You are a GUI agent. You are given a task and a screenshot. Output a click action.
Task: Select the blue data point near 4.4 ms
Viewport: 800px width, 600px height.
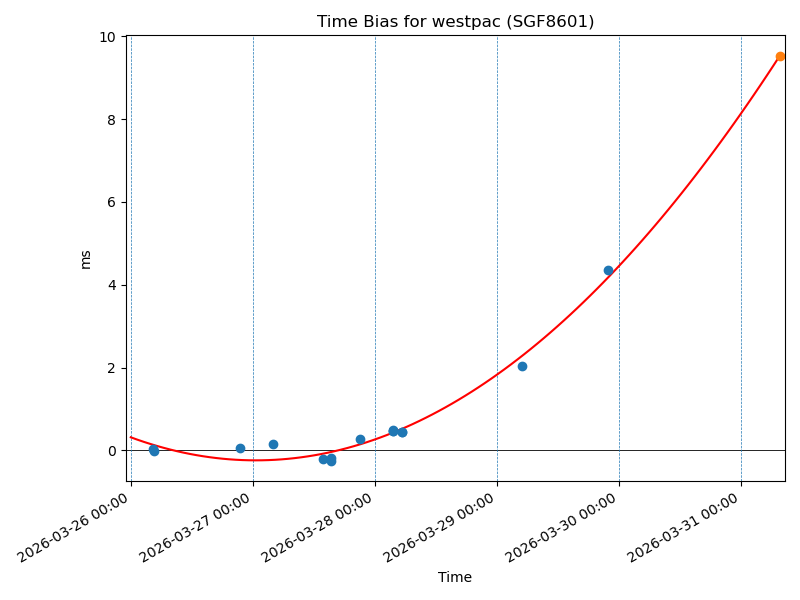pyautogui.click(x=608, y=270)
